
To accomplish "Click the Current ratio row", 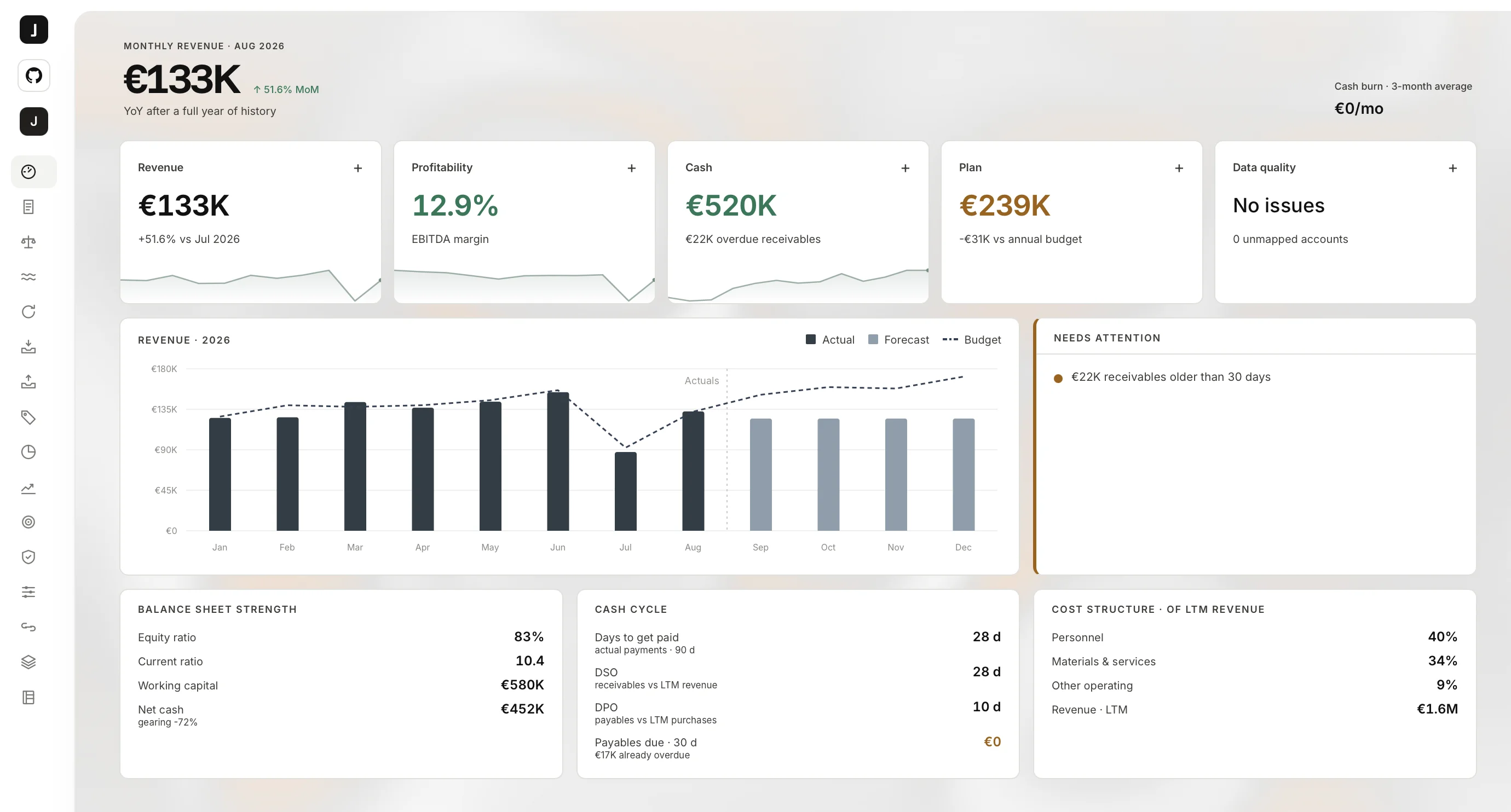I will point(341,661).
